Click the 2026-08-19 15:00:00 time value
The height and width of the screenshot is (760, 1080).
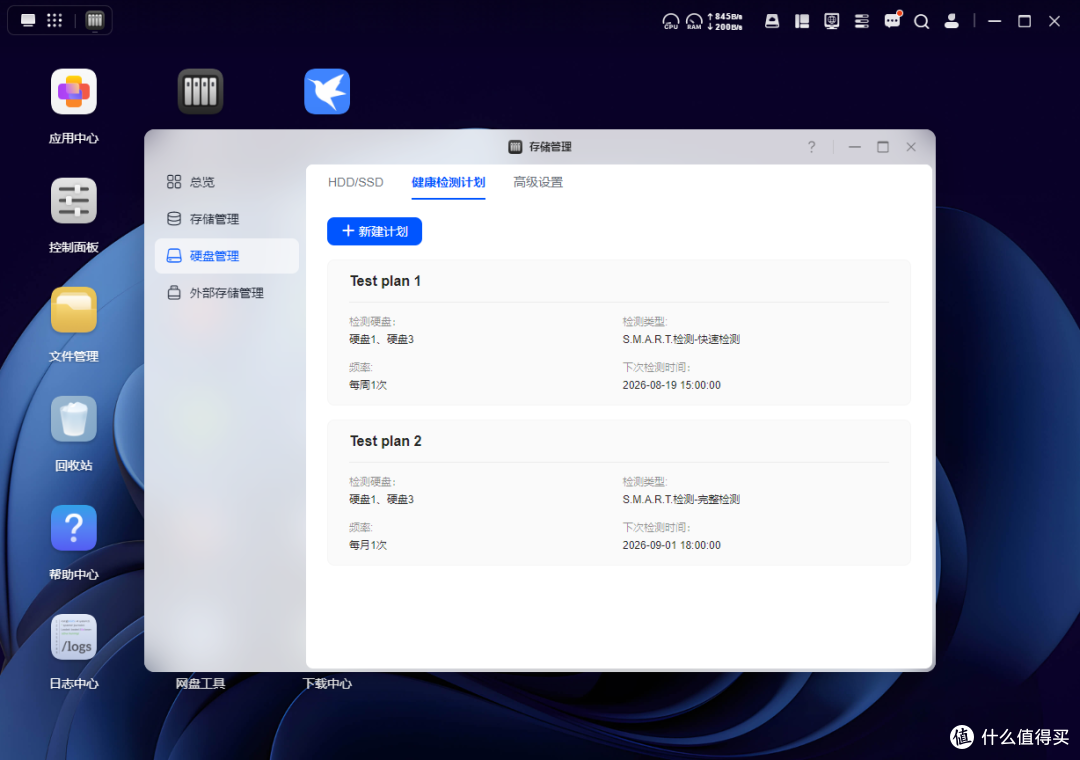tap(672, 385)
